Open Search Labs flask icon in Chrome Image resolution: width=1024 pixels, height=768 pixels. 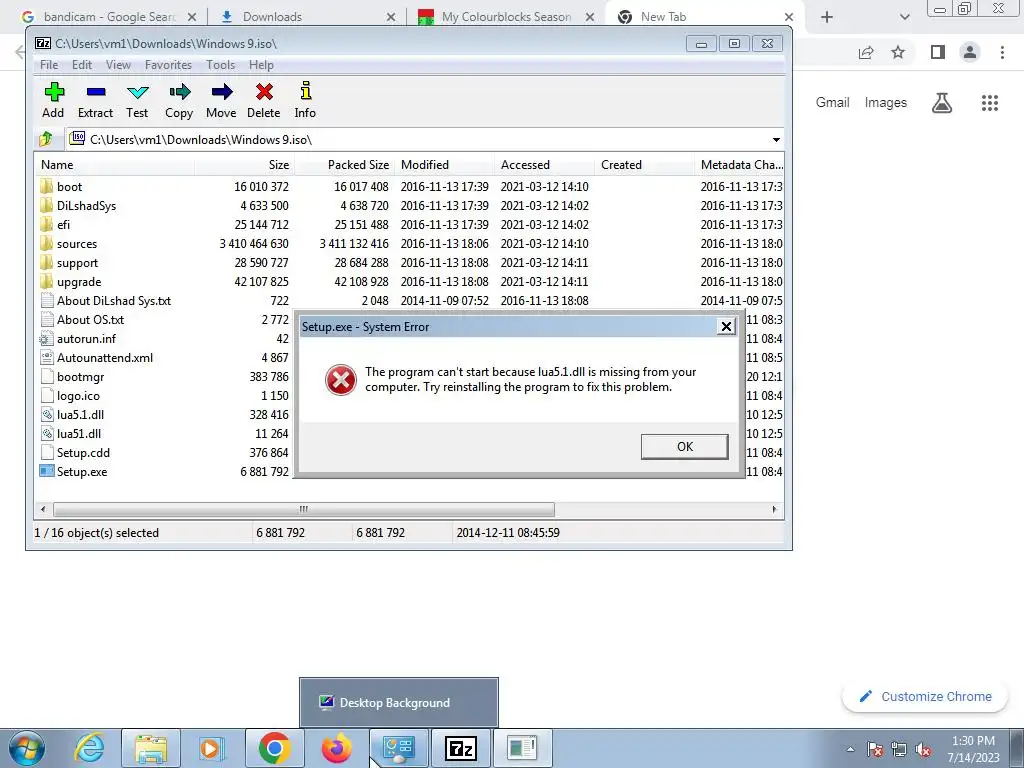pyautogui.click(x=942, y=103)
